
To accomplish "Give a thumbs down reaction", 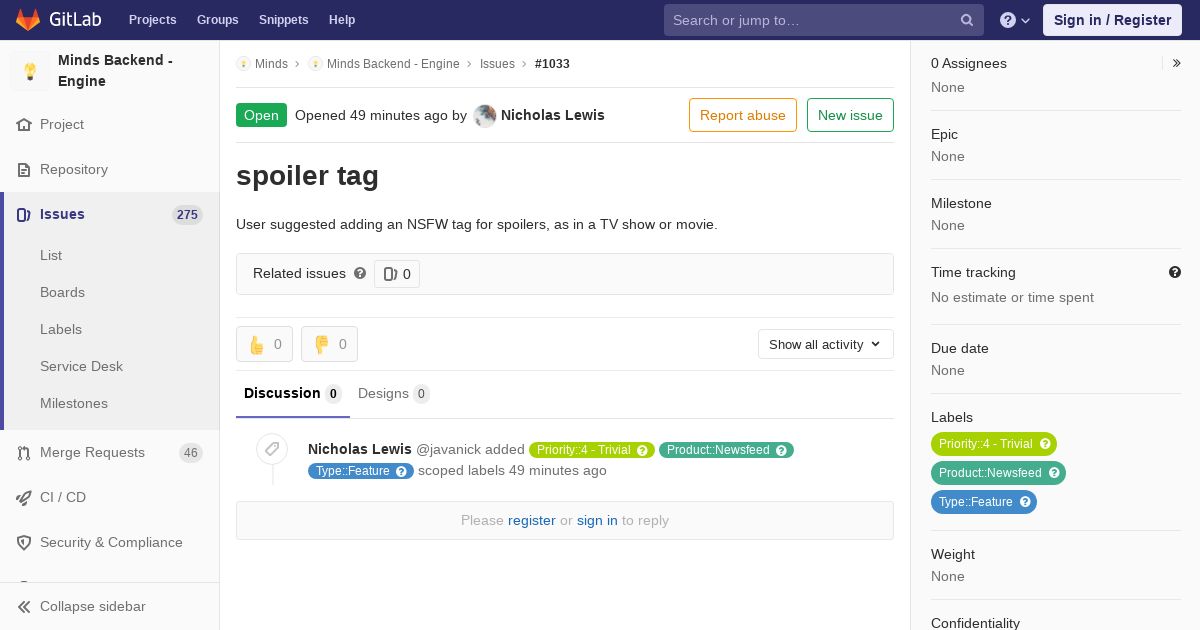I will pyautogui.click(x=329, y=344).
